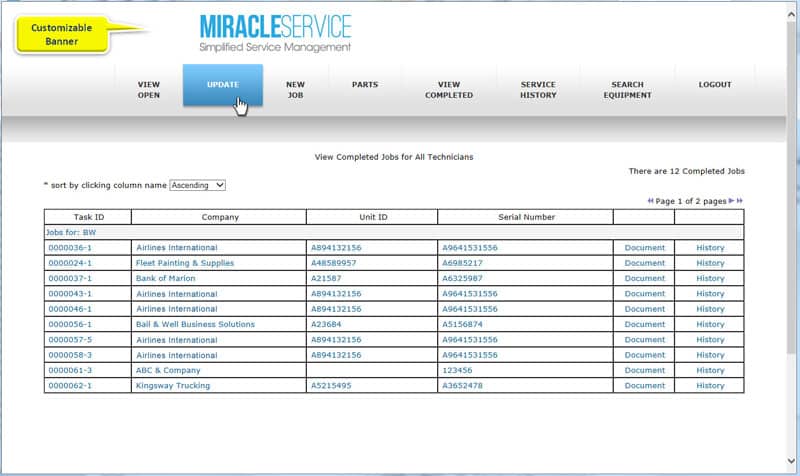The width and height of the screenshot is (800, 476).
Task: View History for task 0000024-1
Action: 710,263
